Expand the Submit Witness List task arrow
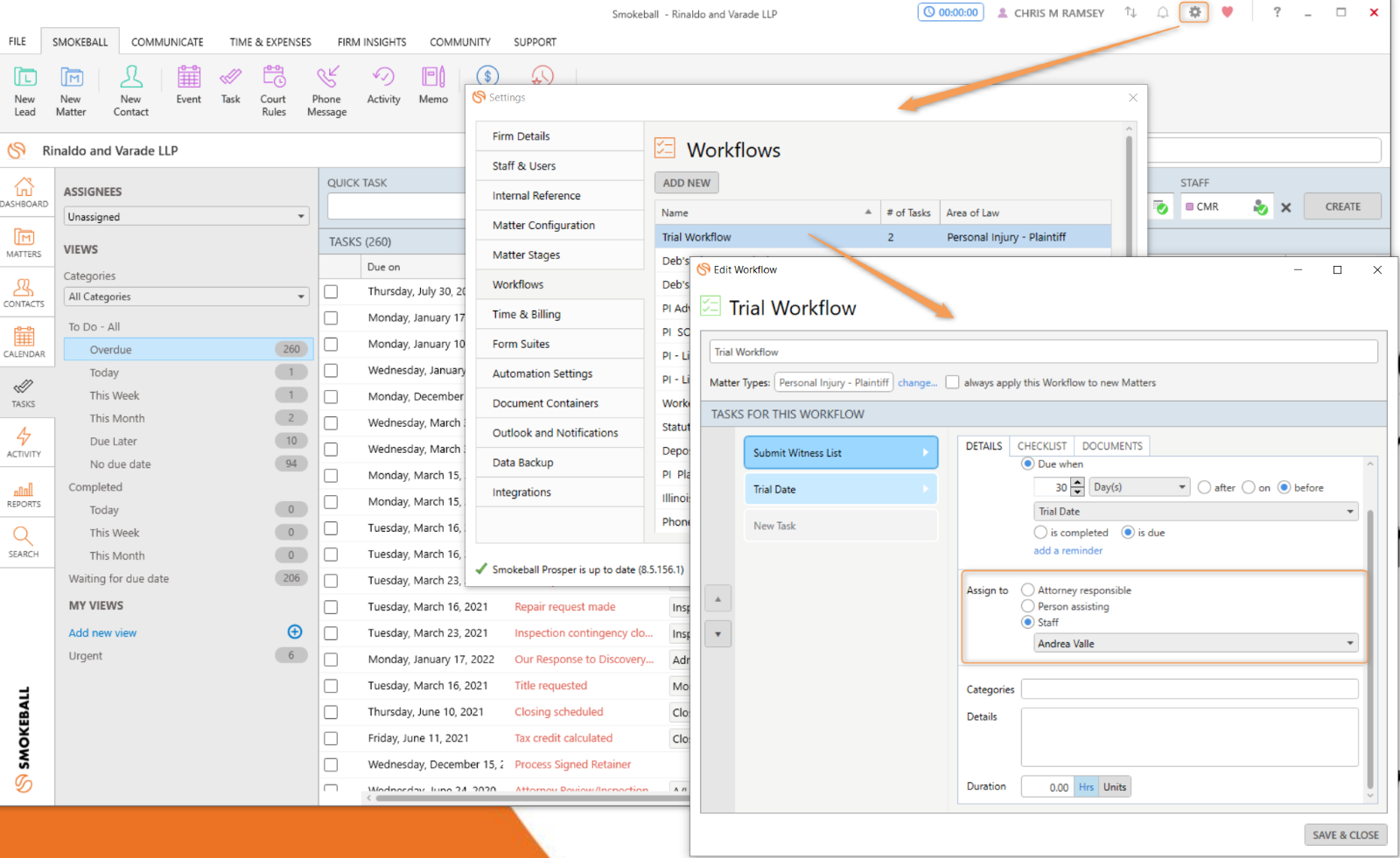The width and height of the screenshot is (1400, 858). [x=925, y=452]
